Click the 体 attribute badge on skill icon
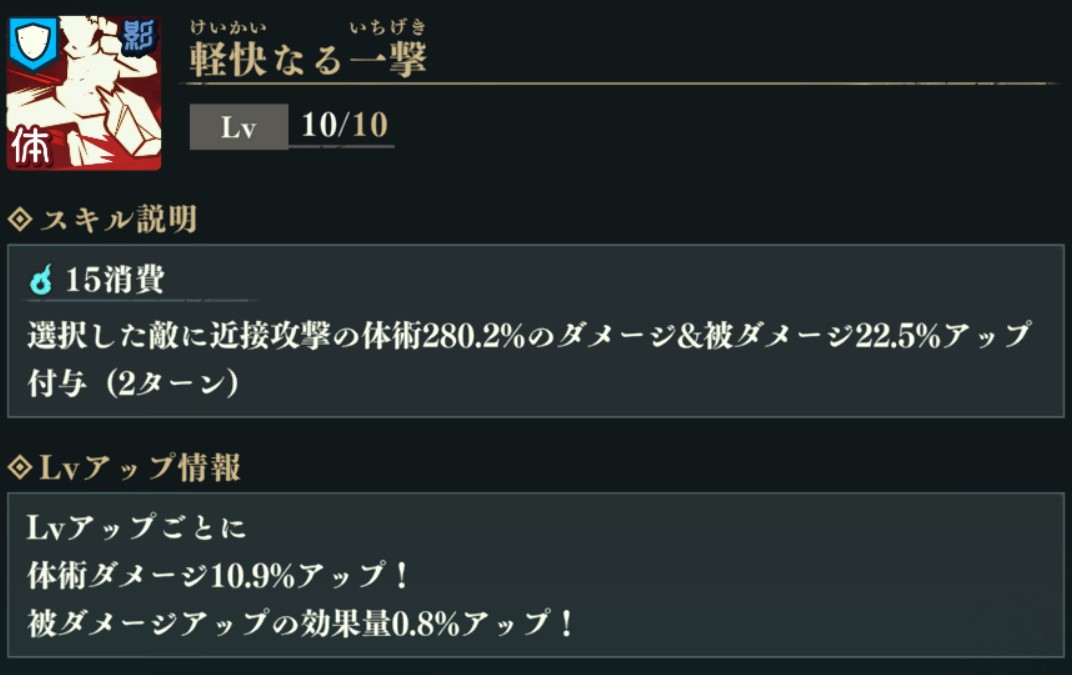 (x=31, y=147)
